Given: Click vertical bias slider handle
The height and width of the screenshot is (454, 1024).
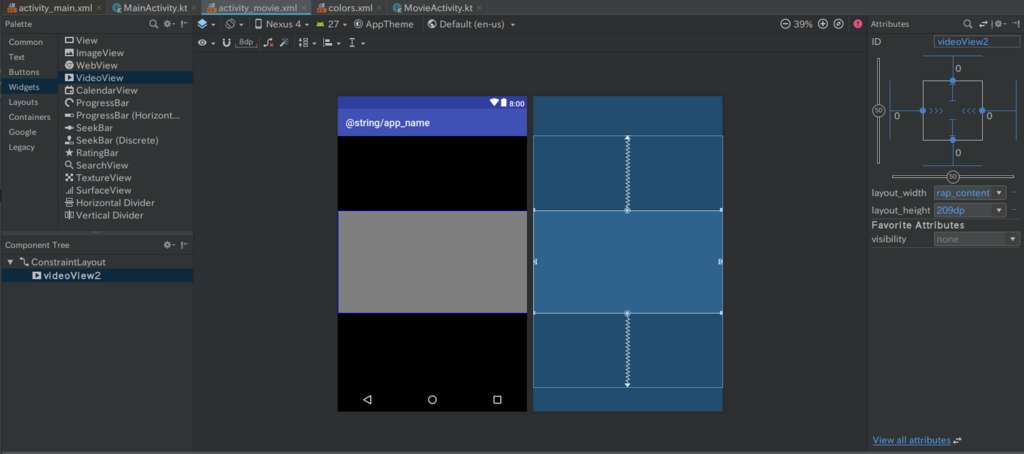Looking at the screenshot, I should point(878,111).
